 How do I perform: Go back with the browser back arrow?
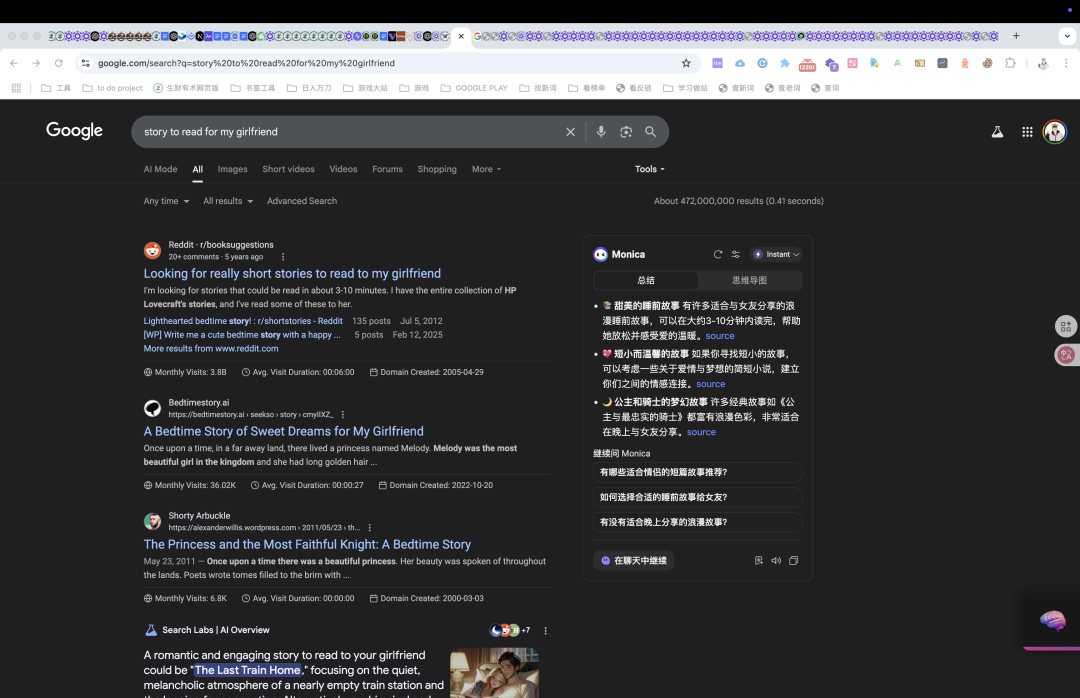click(x=14, y=63)
